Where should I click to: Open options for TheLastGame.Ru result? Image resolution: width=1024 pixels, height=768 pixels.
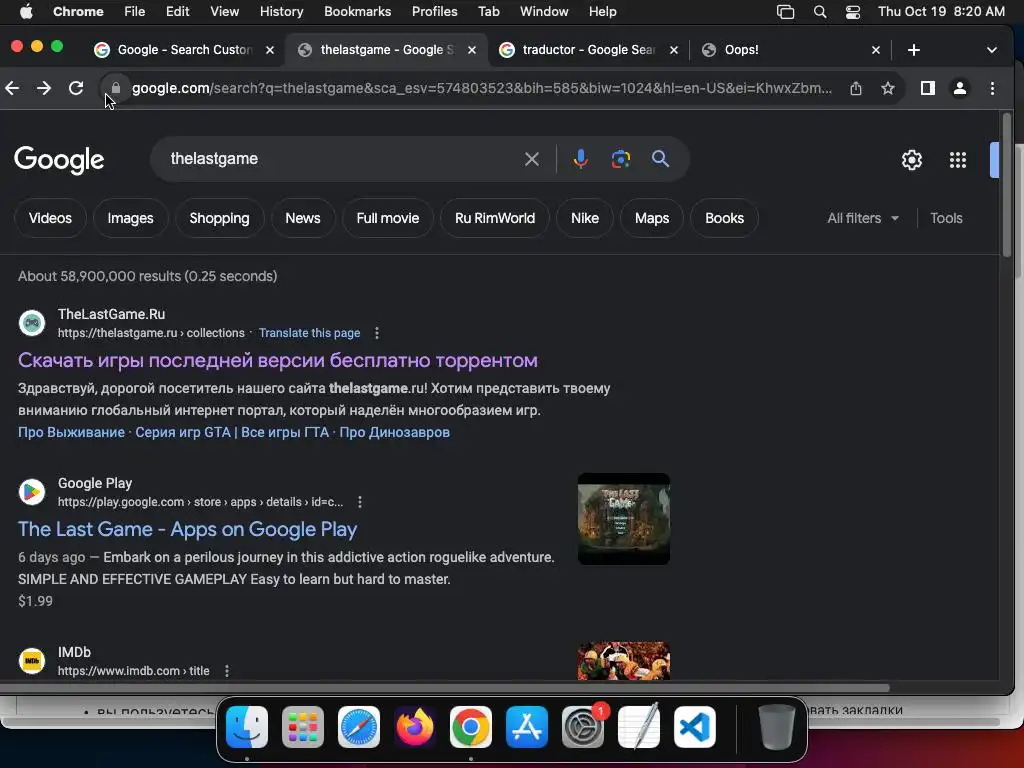[377, 333]
